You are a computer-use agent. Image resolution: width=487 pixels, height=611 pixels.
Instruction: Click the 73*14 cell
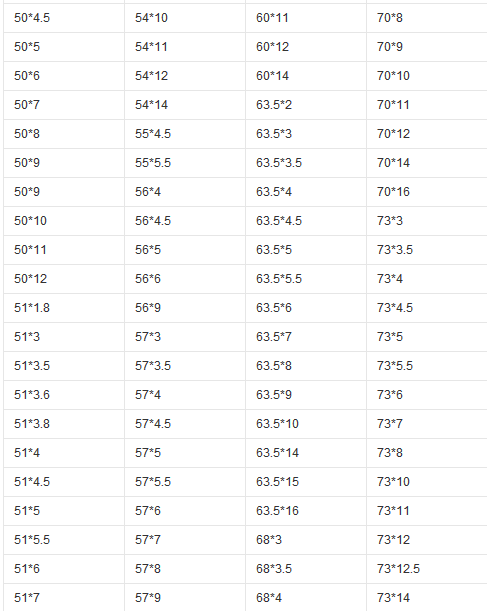coord(427,597)
